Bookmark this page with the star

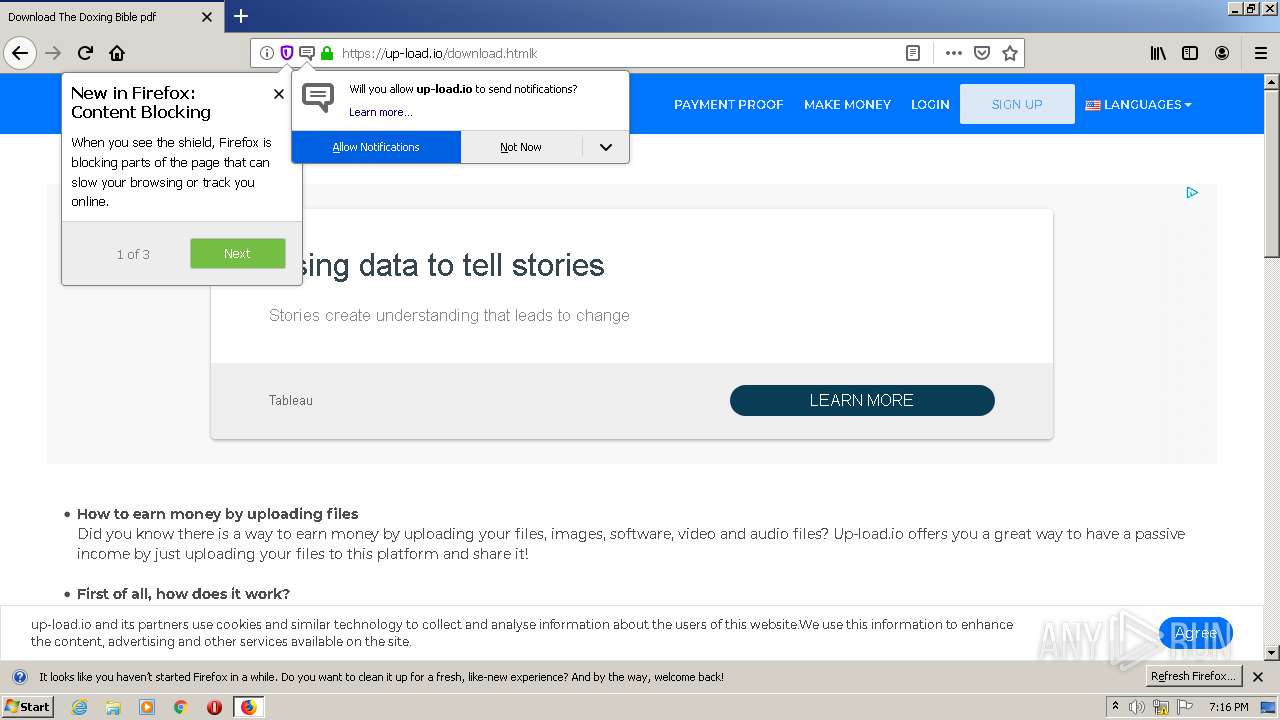click(1010, 53)
